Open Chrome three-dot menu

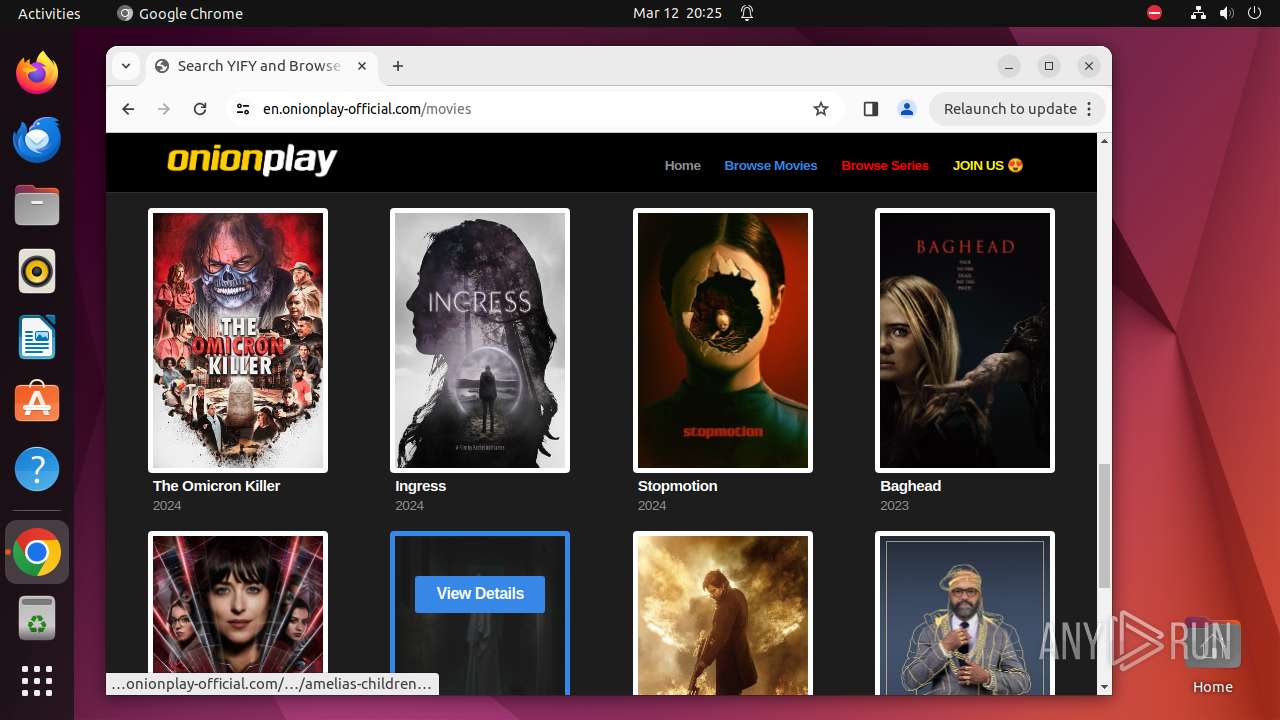click(x=1089, y=109)
